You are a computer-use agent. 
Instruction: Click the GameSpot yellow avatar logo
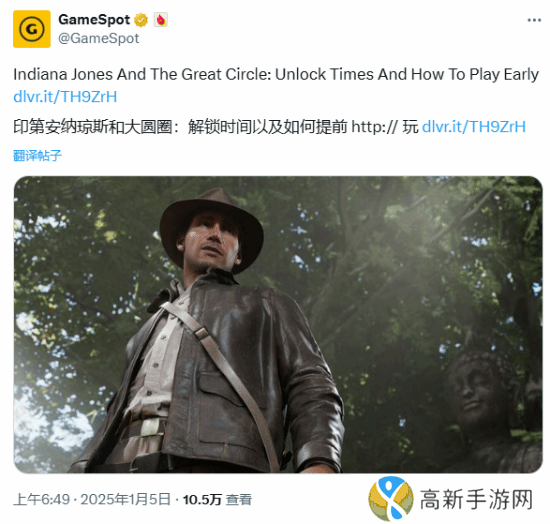point(32,29)
